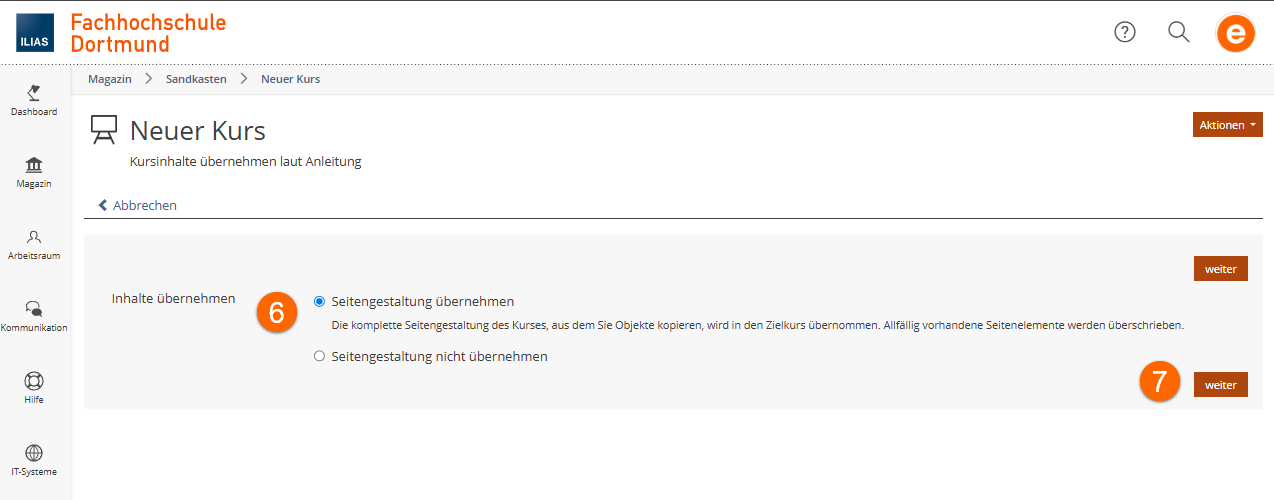
Task: Click the ILIAS logo icon
Action: coord(35,33)
